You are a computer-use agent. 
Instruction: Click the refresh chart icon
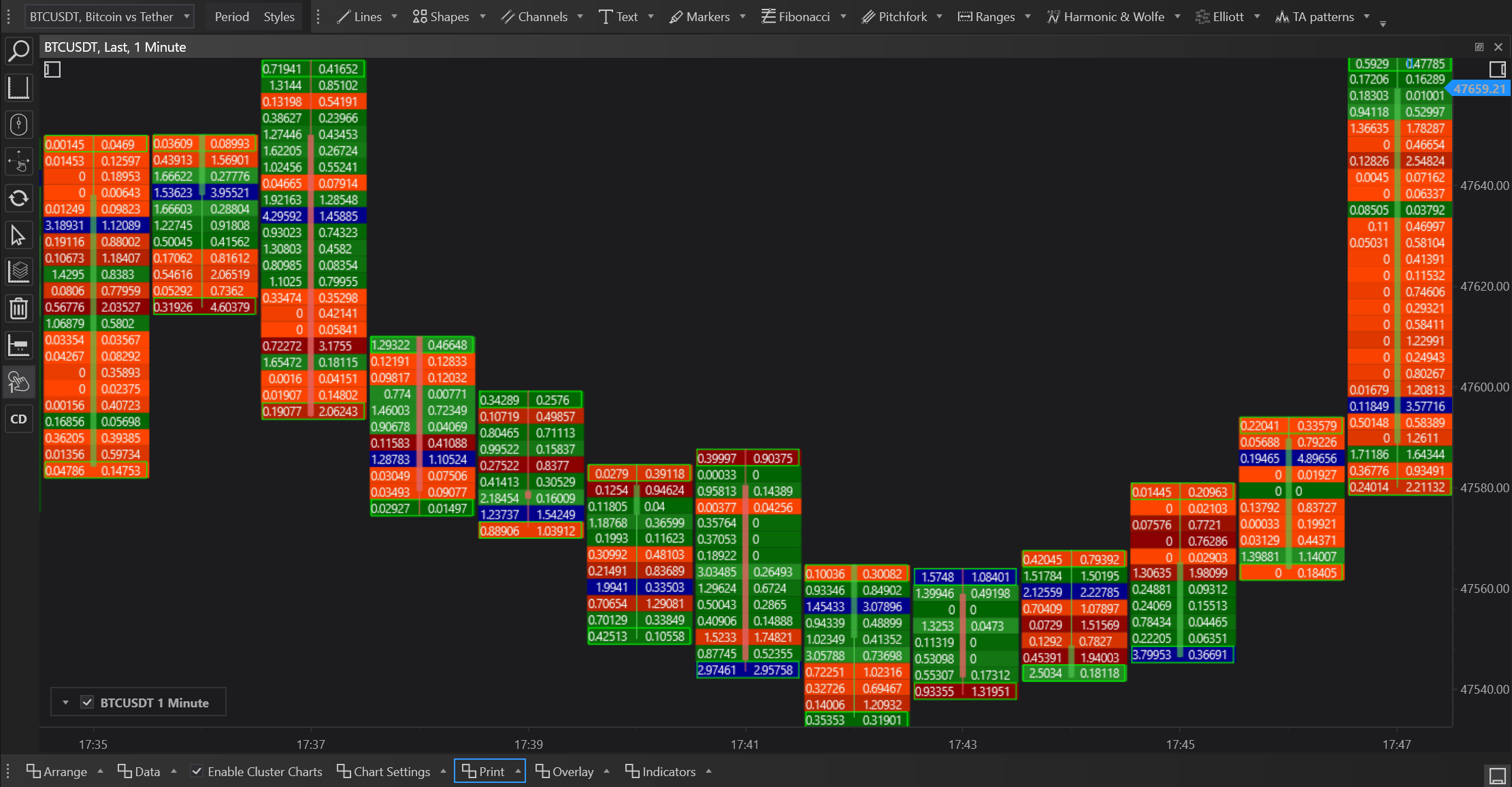(x=18, y=198)
